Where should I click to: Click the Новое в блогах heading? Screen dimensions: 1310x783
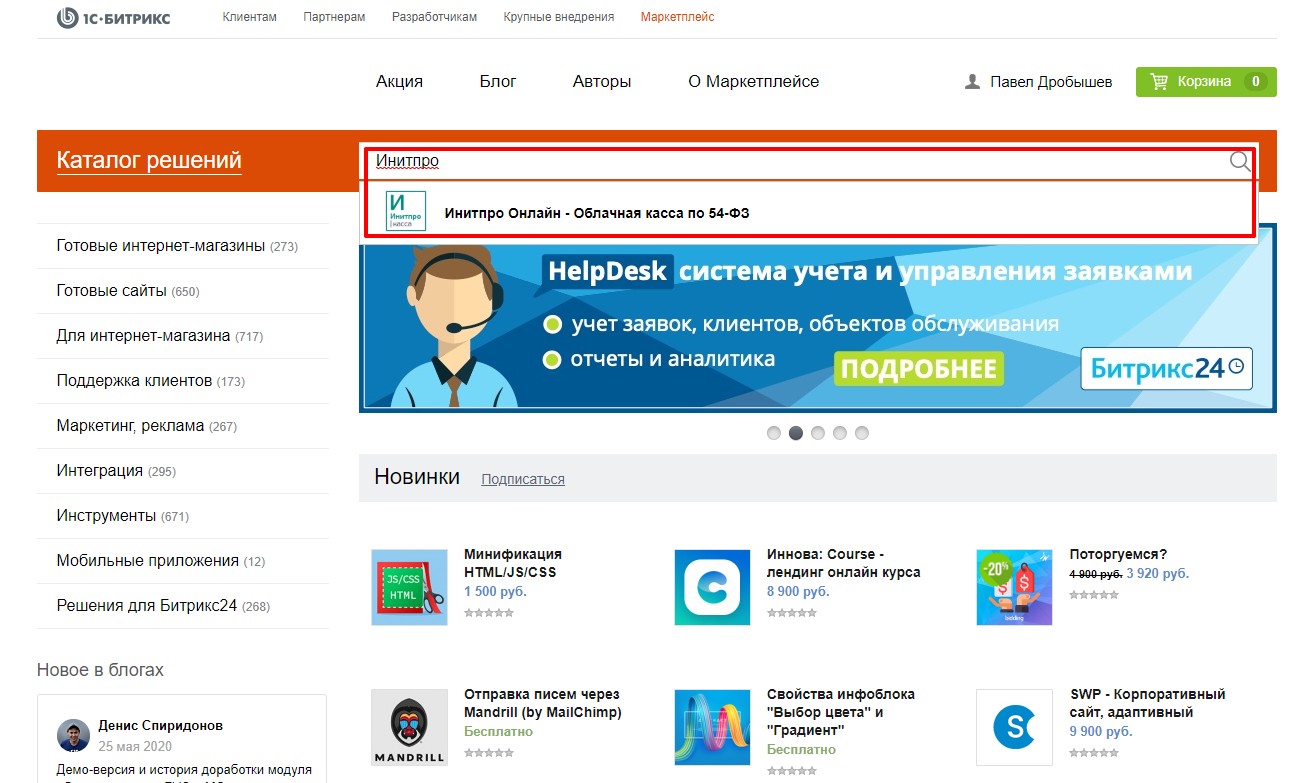click(x=100, y=670)
